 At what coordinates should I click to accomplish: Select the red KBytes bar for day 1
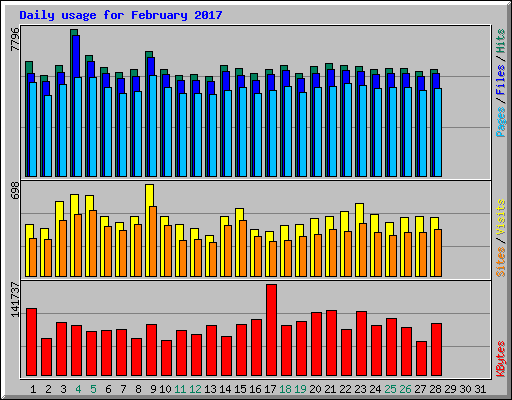31,342
